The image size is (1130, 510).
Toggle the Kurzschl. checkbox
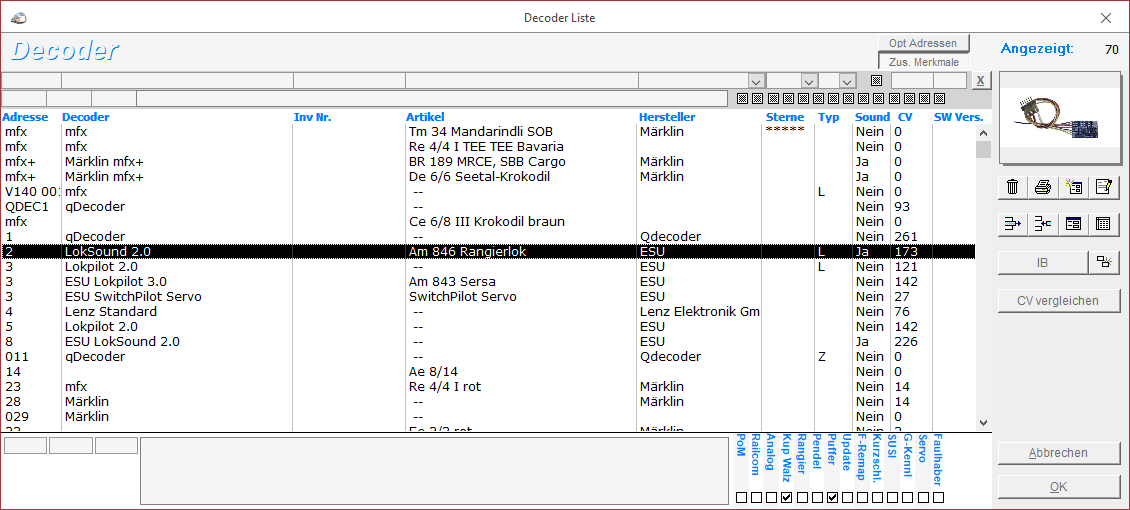(878, 497)
